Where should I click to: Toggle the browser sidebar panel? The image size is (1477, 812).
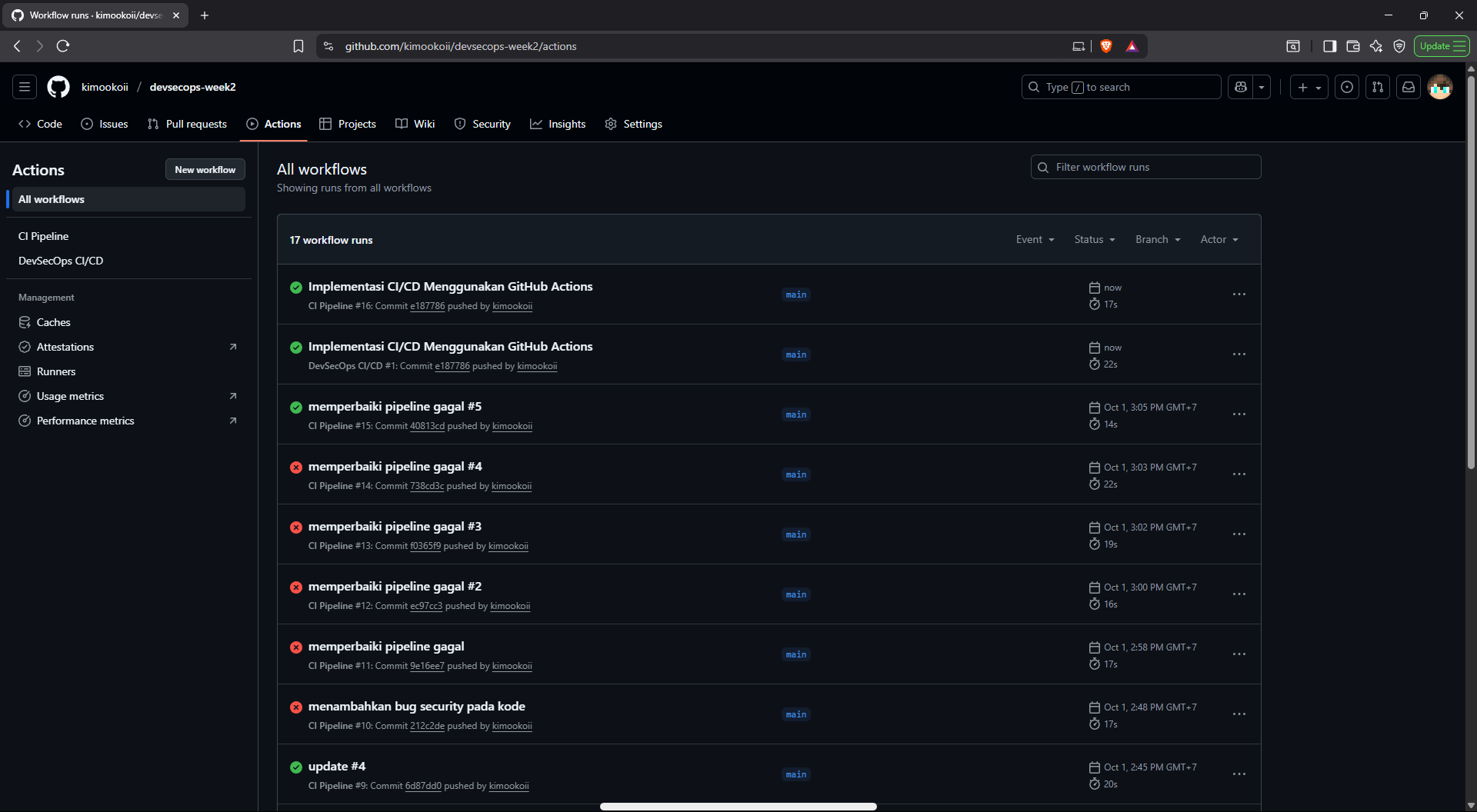tap(1329, 46)
